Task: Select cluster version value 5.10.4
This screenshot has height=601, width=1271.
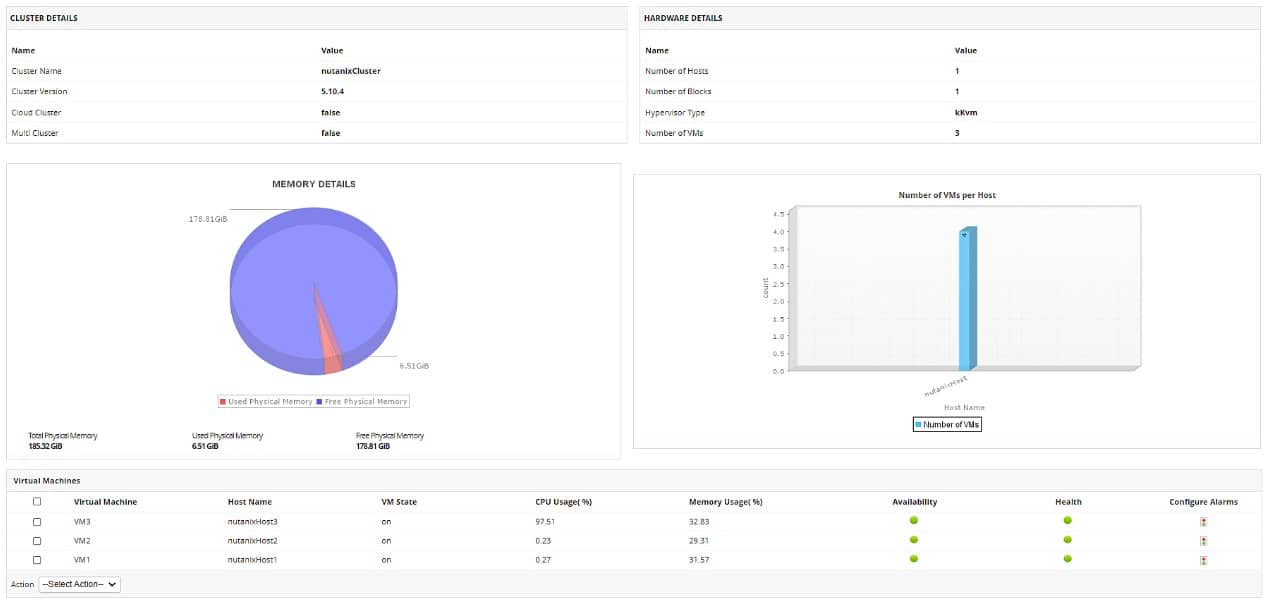Action: (334, 91)
